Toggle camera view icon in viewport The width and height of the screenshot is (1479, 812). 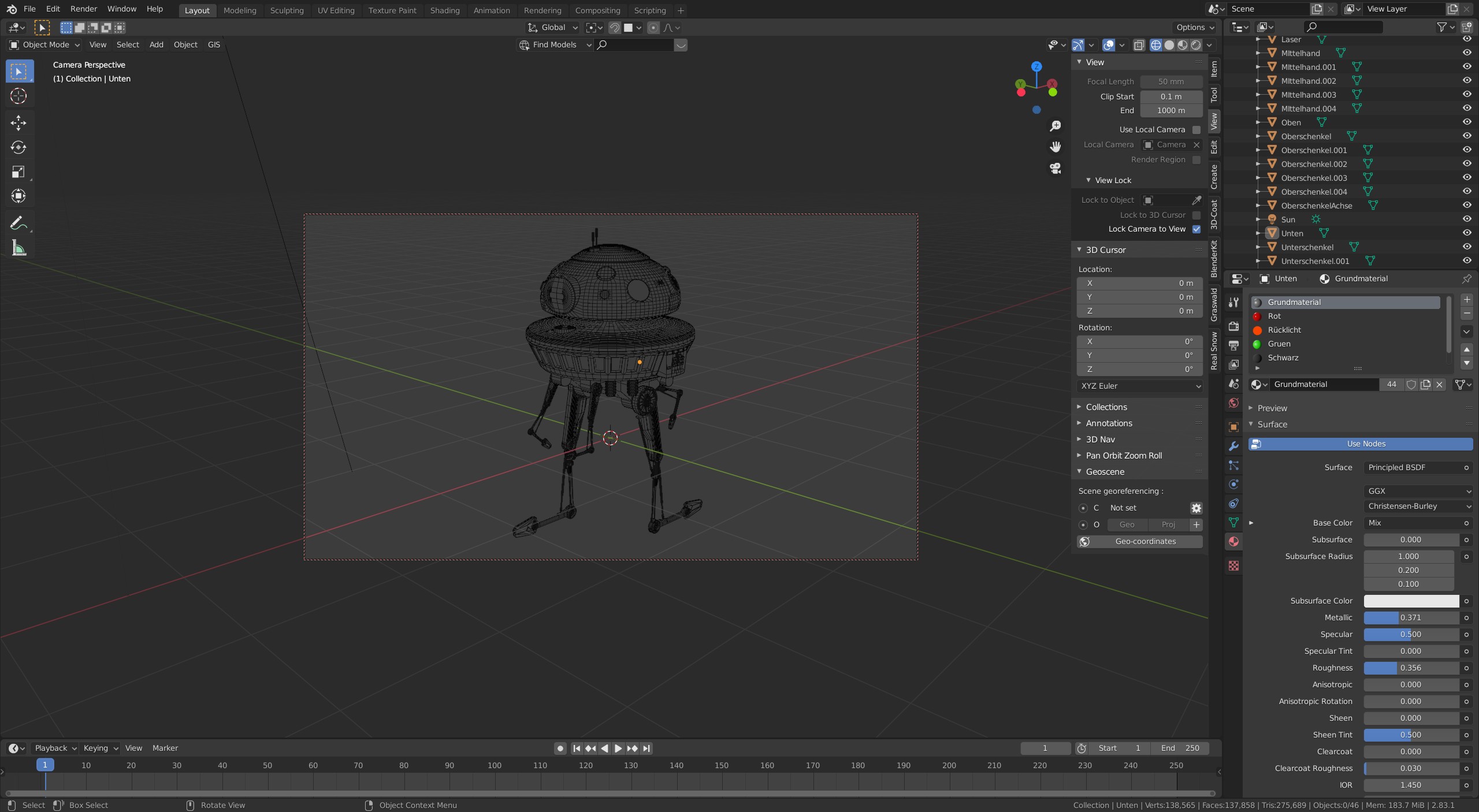1056,168
